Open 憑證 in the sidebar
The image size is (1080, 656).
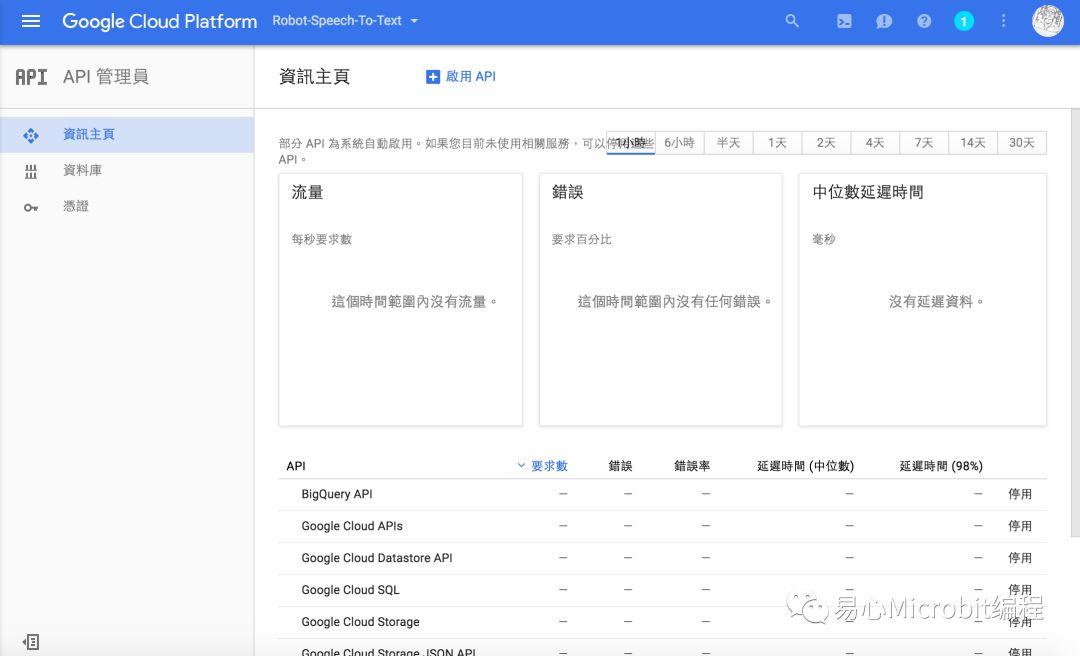pos(127,206)
